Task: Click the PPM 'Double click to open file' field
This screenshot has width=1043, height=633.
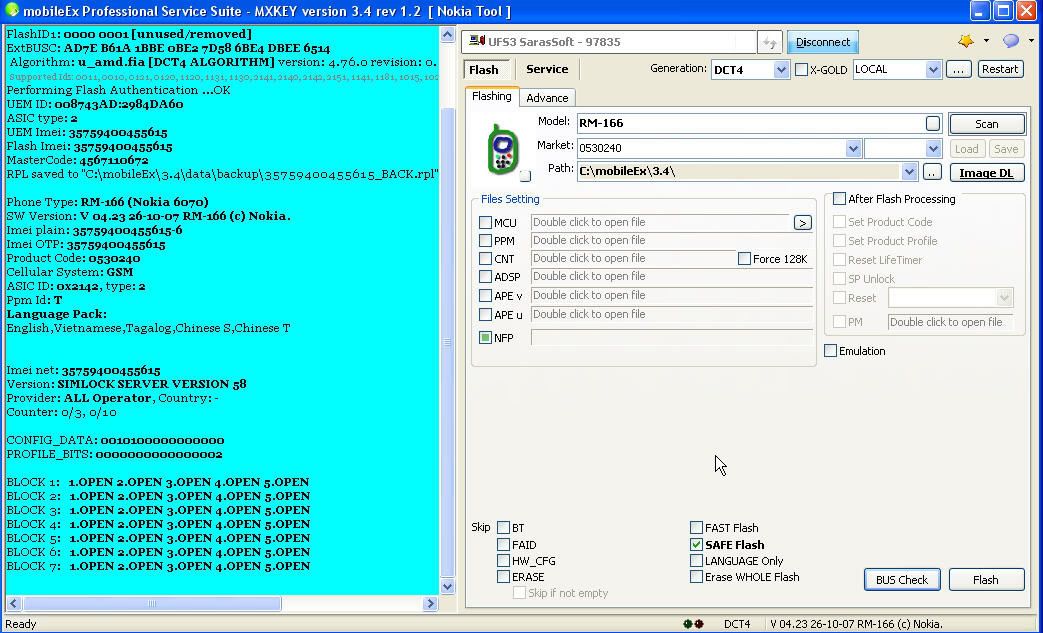Action: click(672, 240)
